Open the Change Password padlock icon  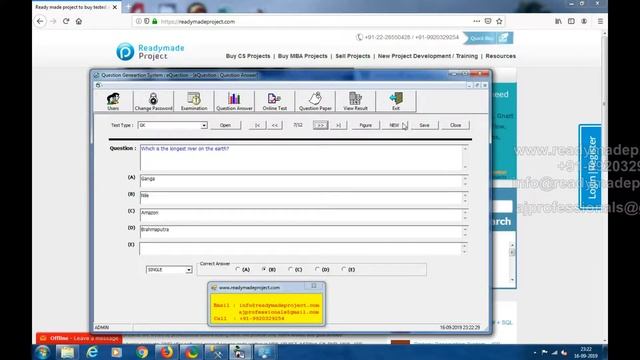point(153,101)
